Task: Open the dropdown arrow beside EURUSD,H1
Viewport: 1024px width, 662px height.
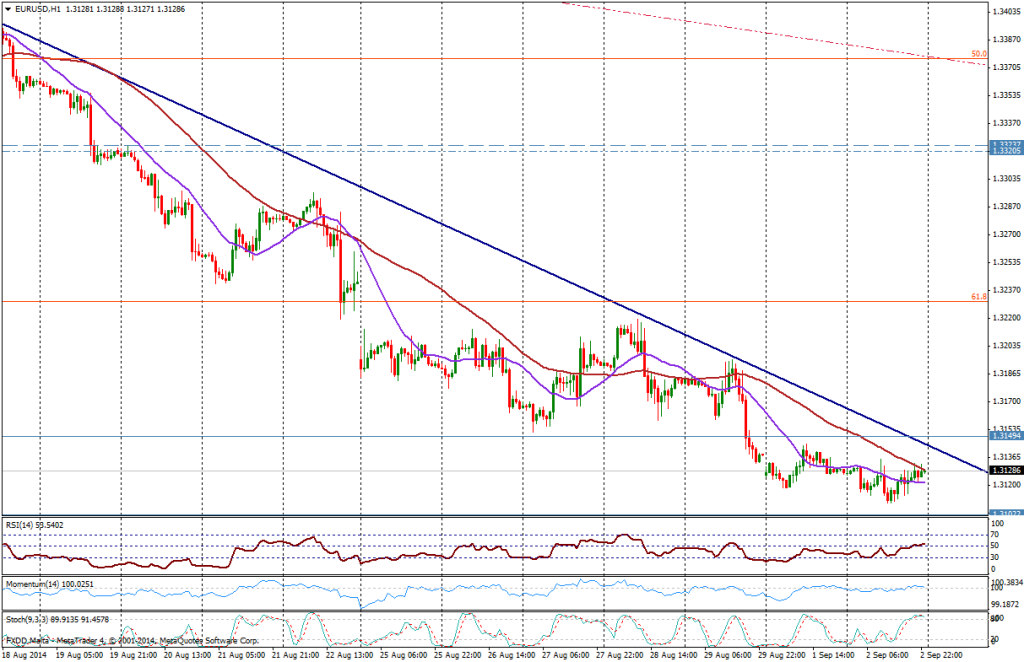Action: tap(8, 8)
